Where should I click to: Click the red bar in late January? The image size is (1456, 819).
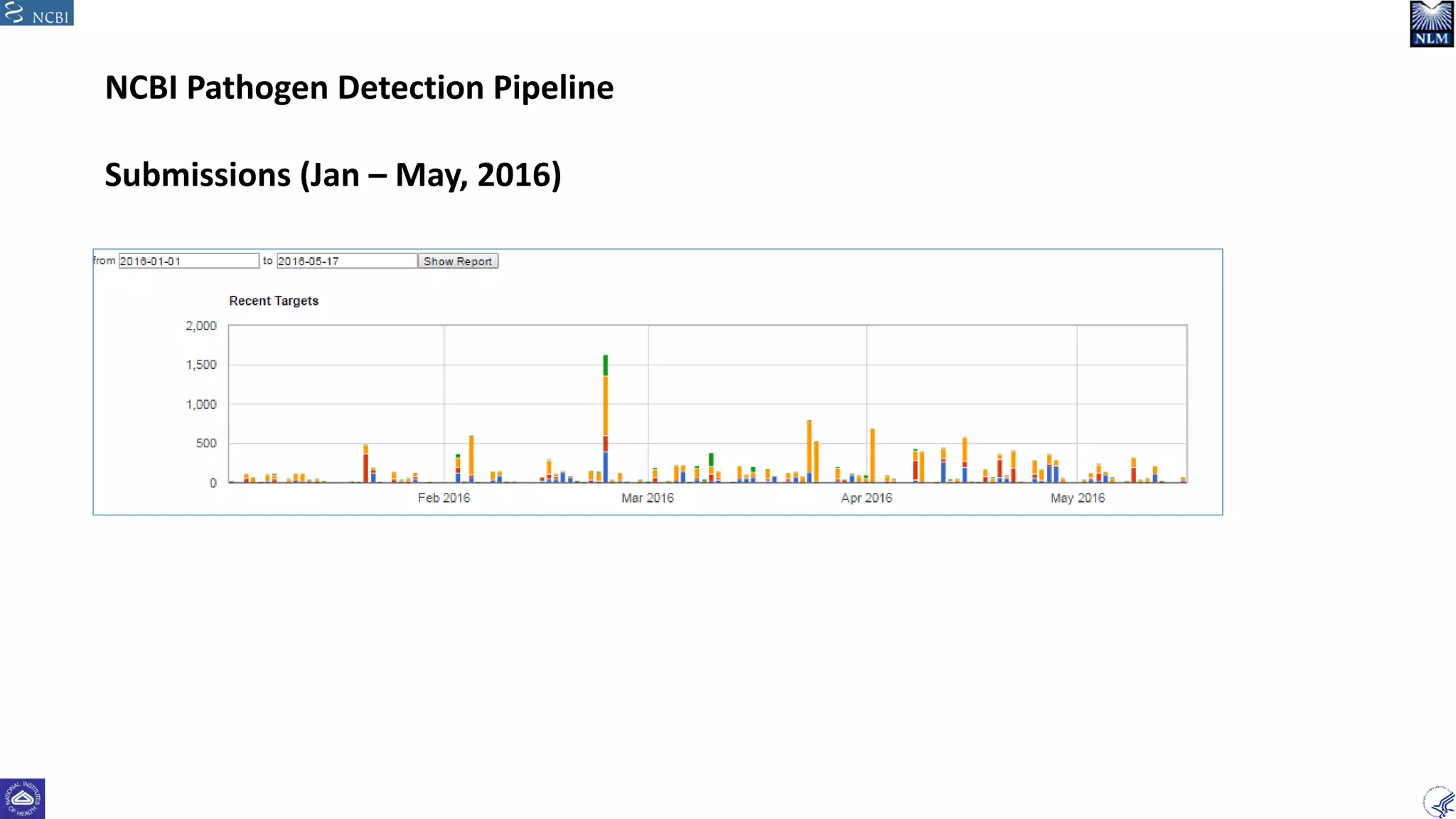pos(365,468)
